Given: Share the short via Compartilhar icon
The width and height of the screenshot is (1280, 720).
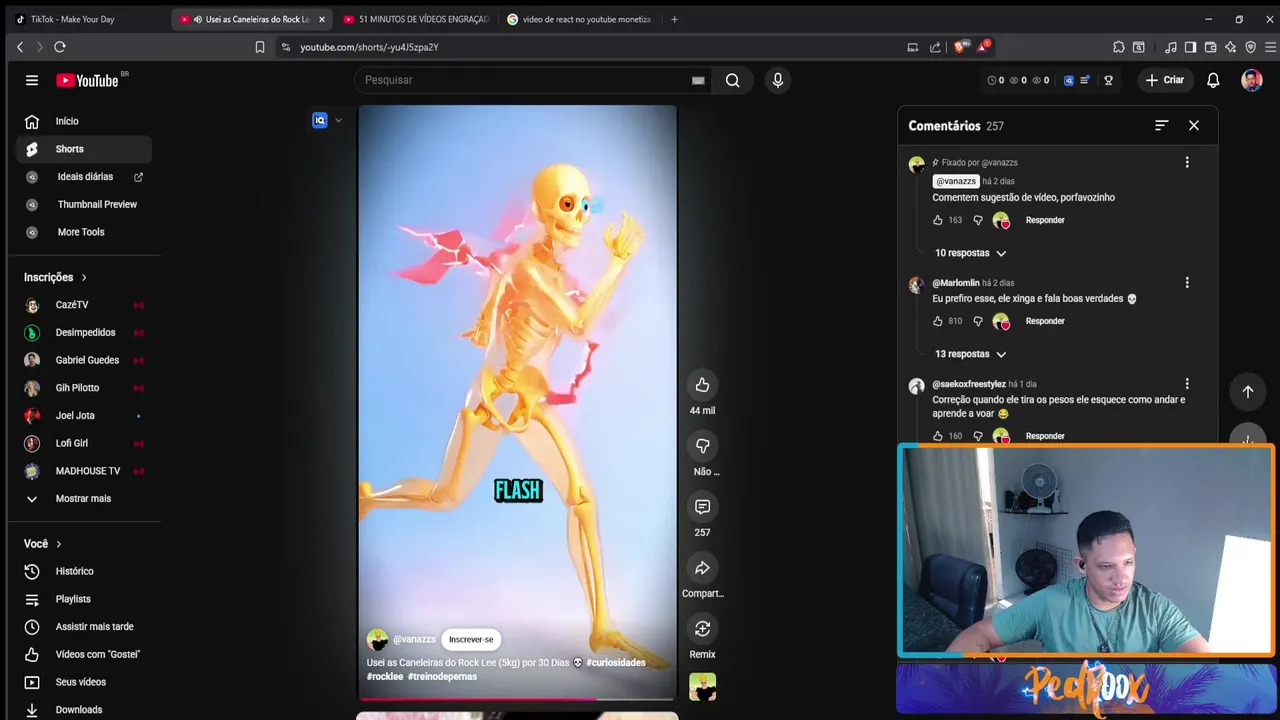Looking at the screenshot, I should click(702, 568).
